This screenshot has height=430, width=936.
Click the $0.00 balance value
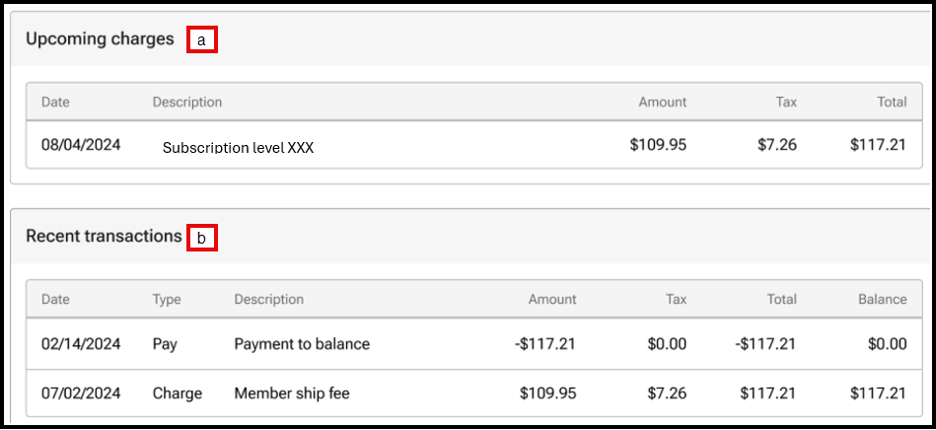tap(886, 344)
